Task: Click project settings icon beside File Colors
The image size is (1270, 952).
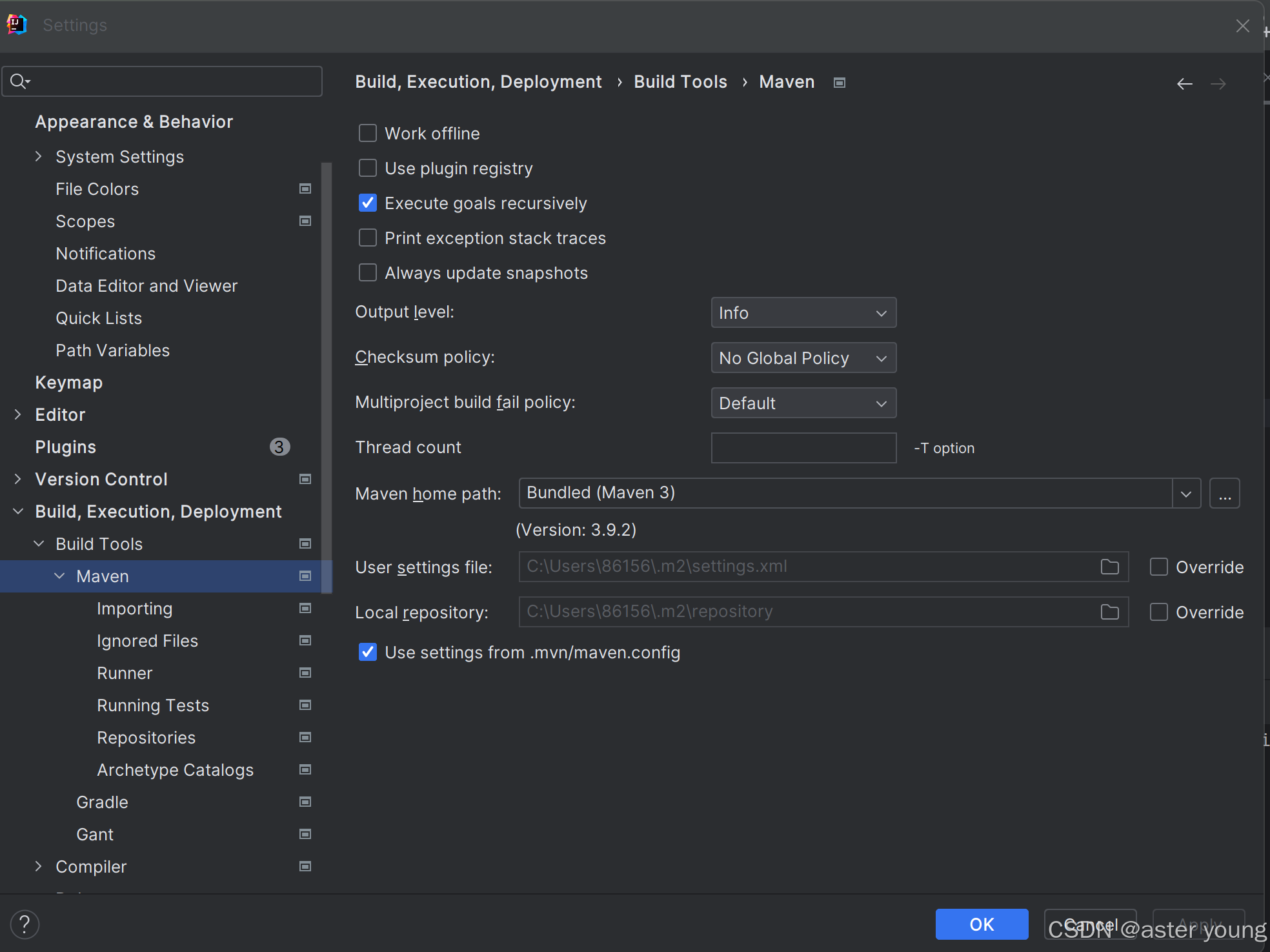Action: [x=305, y=188]
